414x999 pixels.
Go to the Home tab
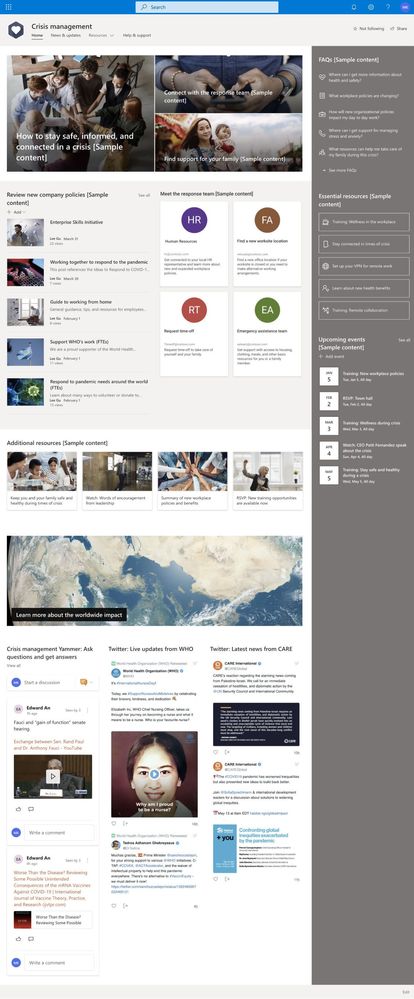coord(37,36)
